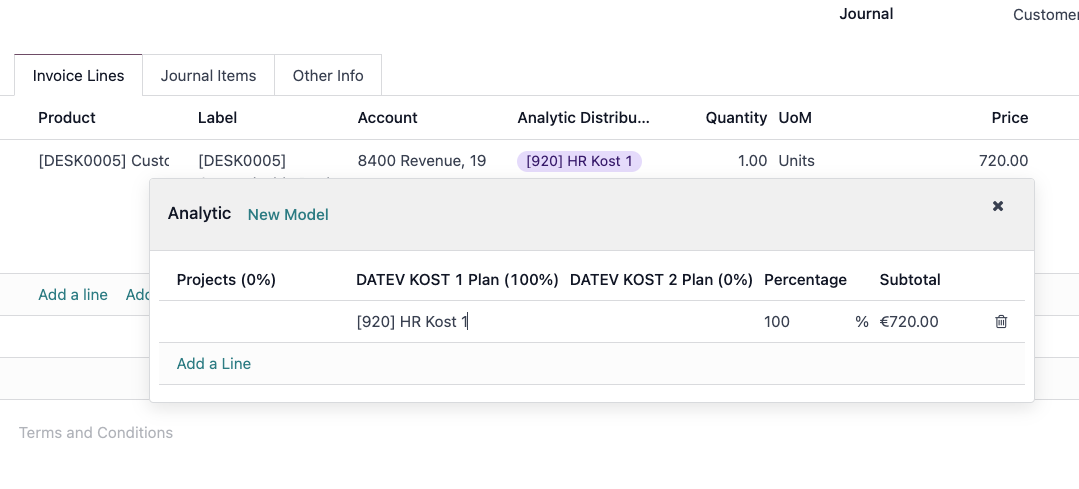
Task: Delete the analytic line with trash icon
Action: [x=1001, y=321]
